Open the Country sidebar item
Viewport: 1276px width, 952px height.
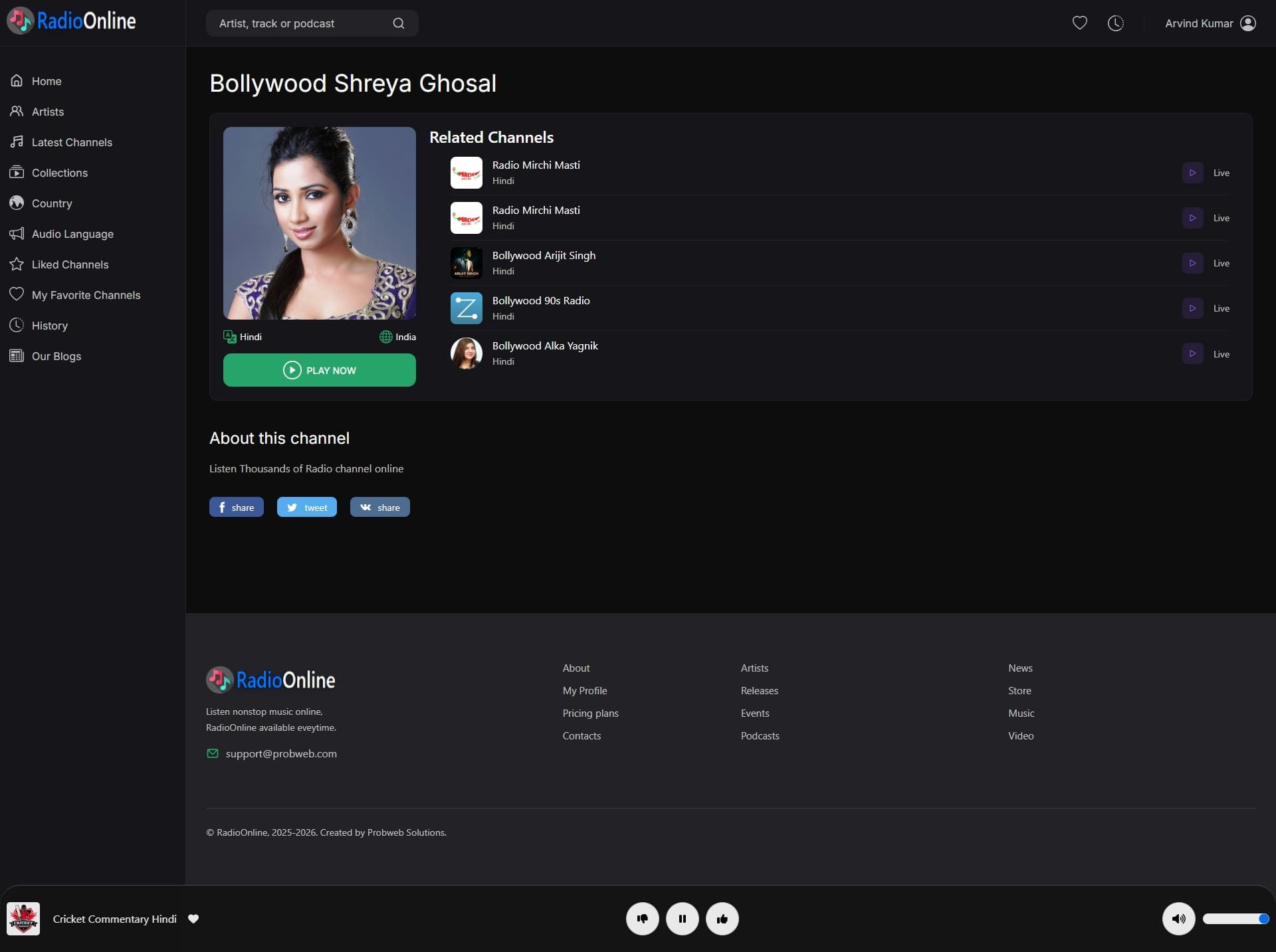tap(51, 203)
